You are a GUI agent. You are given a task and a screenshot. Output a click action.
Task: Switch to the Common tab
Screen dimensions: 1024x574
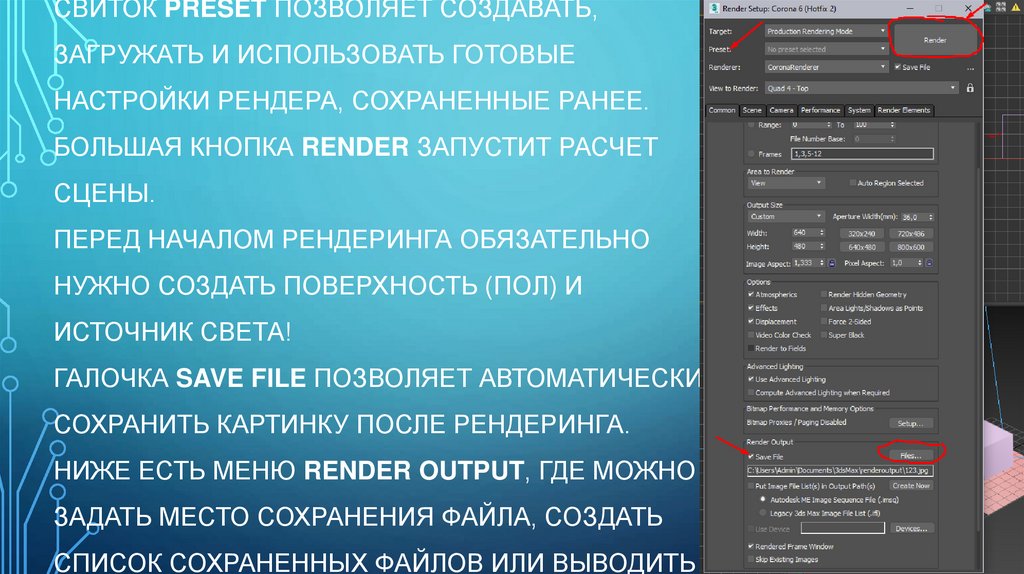(x=722, y=110)
